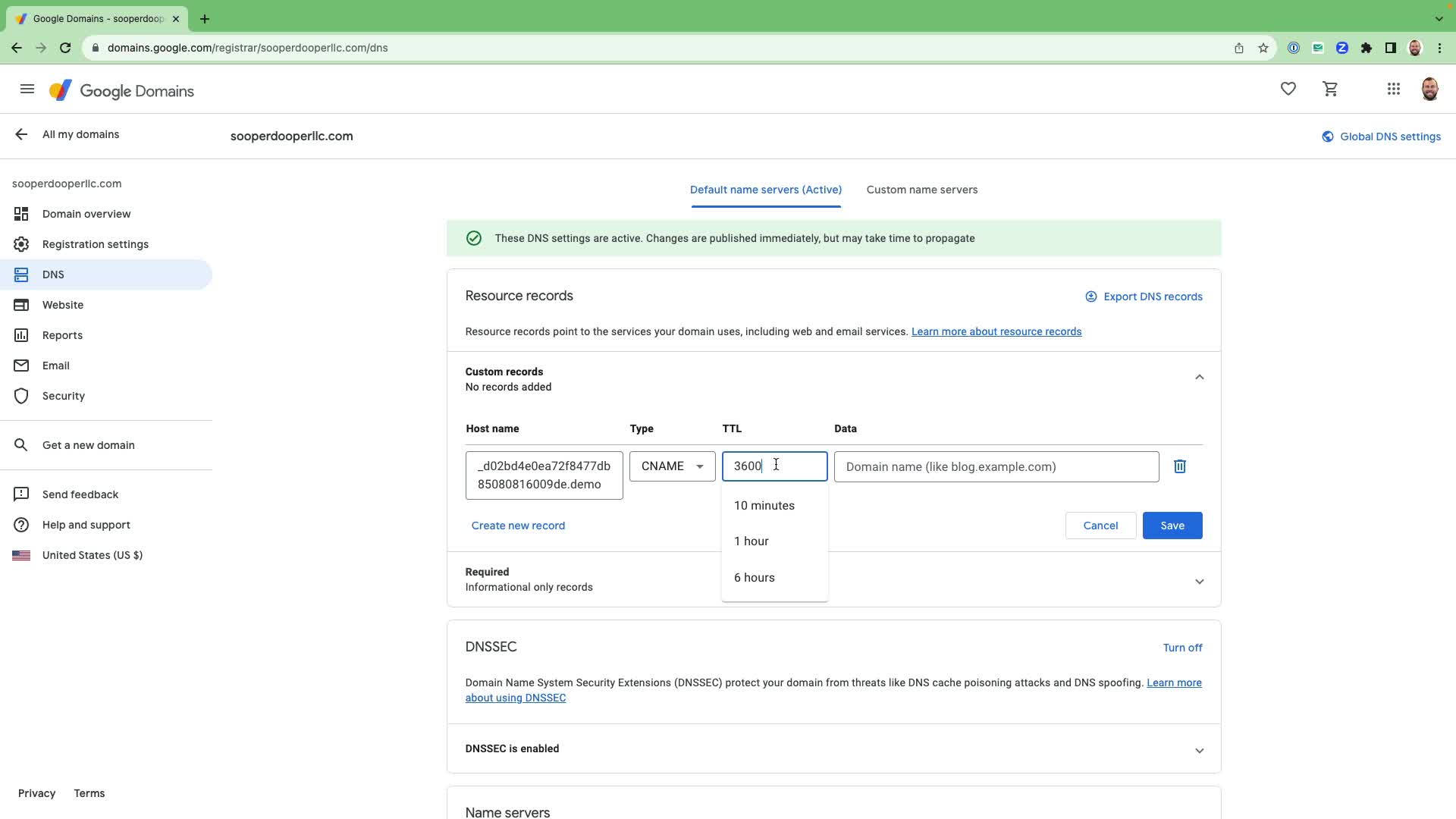Click the favorites heart icon
This screenshot has height=819, width=1456.
tap(1288, 89)
